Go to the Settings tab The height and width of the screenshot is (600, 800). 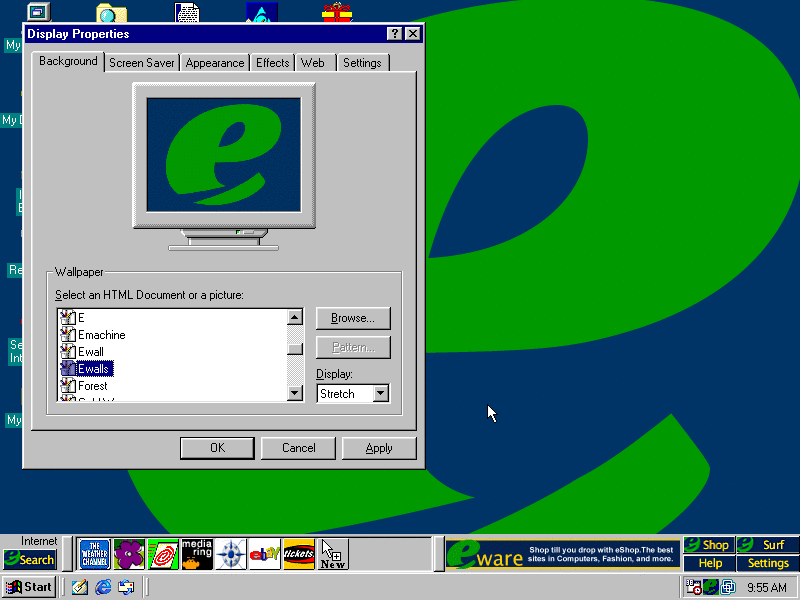tap(362, 63)
